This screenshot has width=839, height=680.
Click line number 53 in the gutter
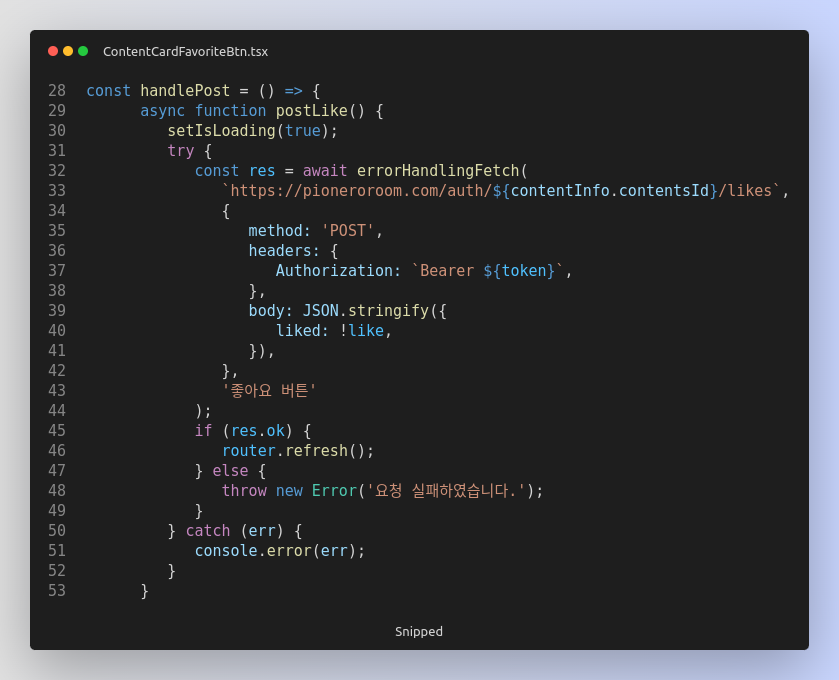pyautogui.click(x=57, y=590)
